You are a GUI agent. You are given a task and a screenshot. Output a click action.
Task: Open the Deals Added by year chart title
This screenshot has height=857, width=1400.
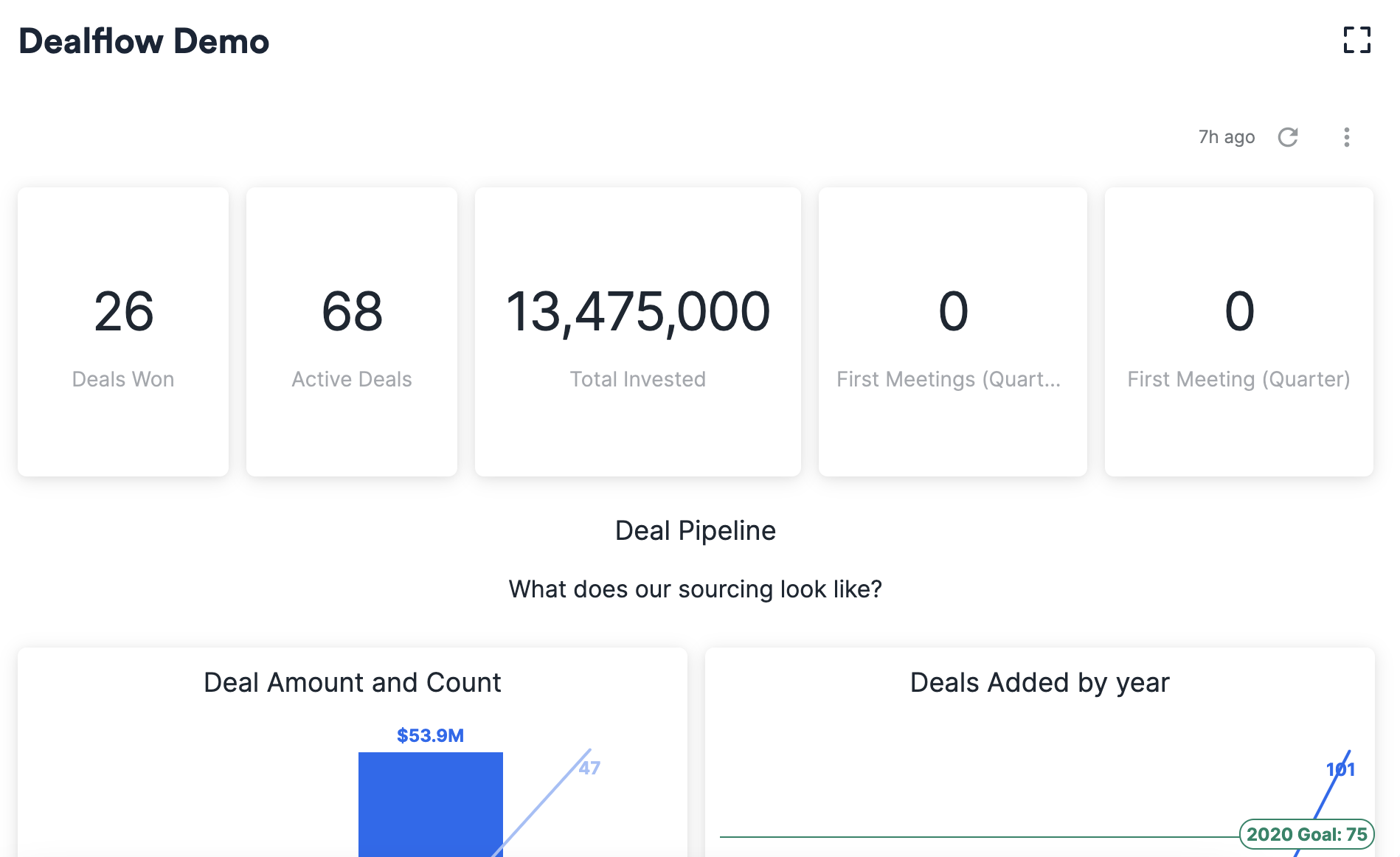click(1040, 682)
